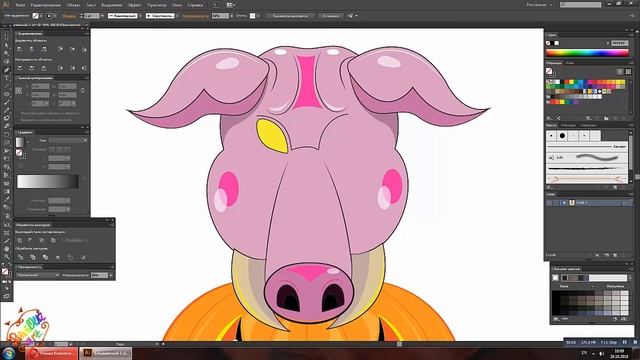The image size is (640, 360).
Task: Open the Справка menu
Action: tap(195, 5)
